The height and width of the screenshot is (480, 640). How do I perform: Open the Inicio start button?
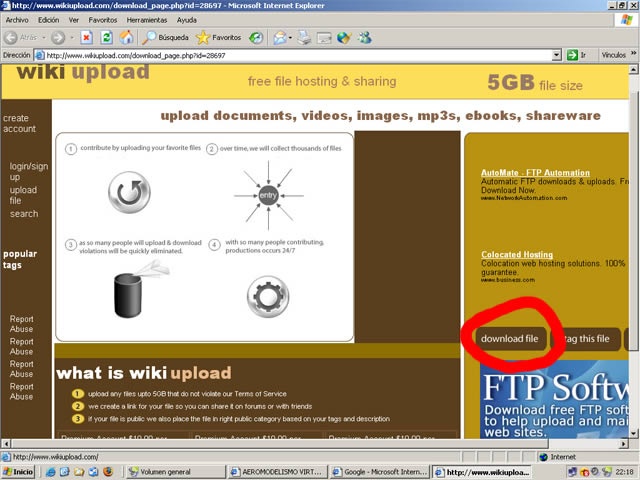[20, 471]
